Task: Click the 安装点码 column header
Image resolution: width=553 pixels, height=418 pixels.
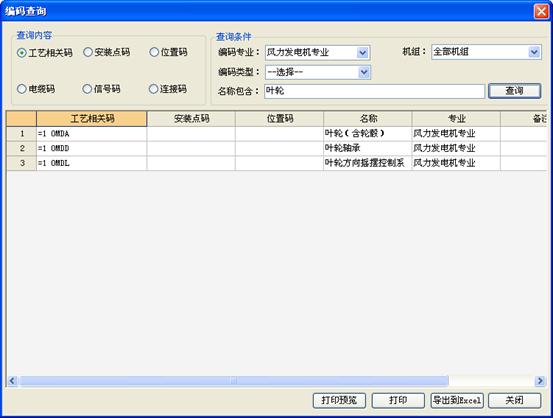Action: tap(191, 119)
